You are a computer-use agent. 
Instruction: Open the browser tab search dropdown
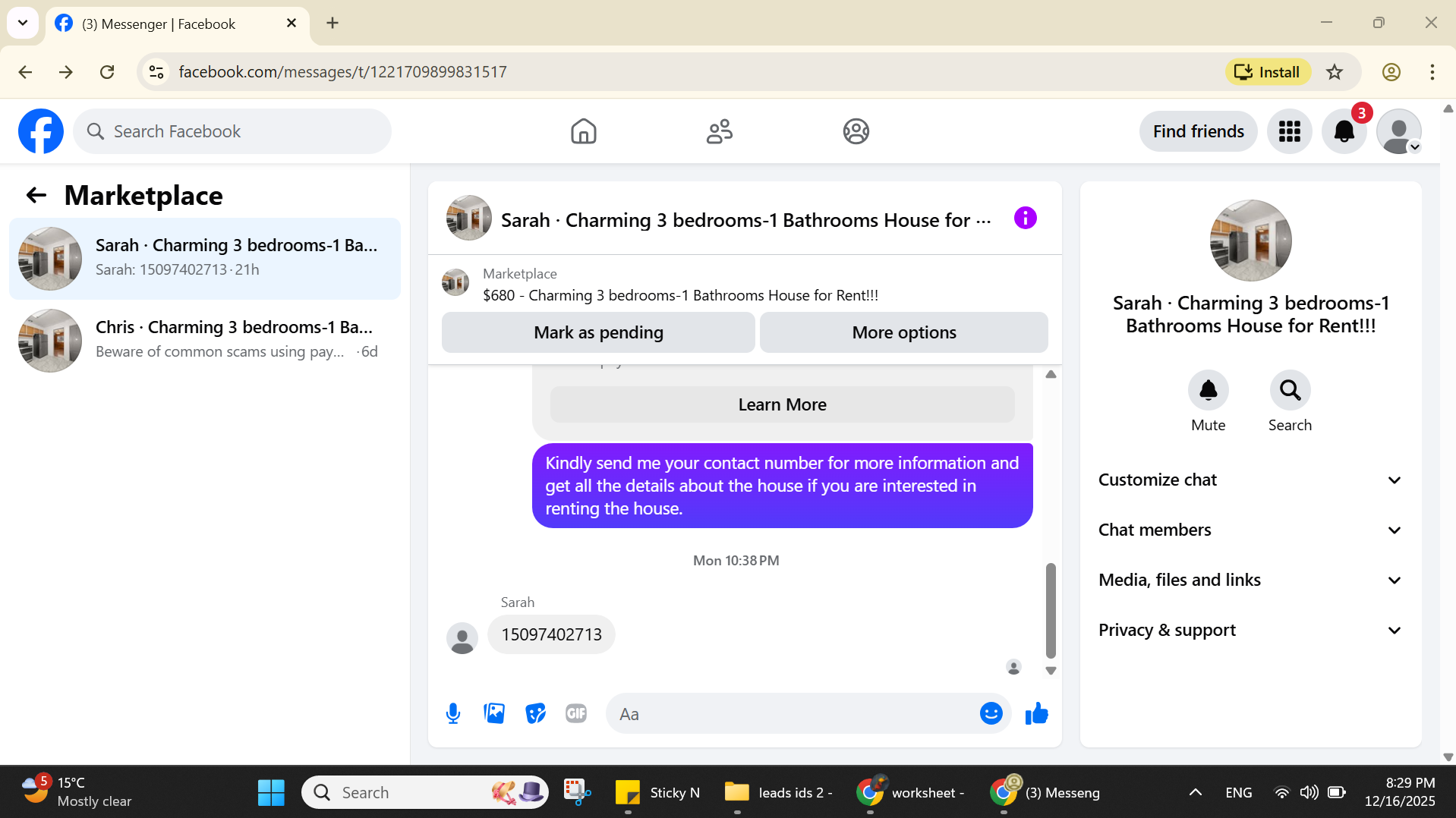click(x=23, y=23)
